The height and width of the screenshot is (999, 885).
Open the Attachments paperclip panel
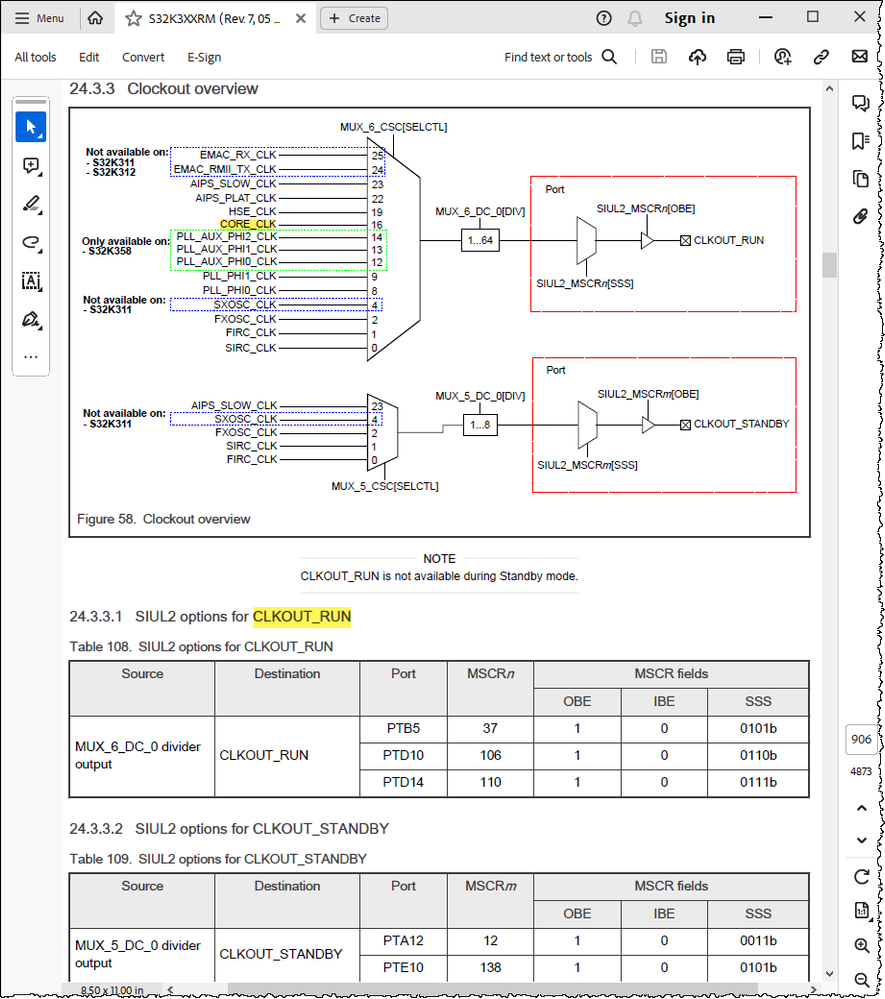pos(861,217)
